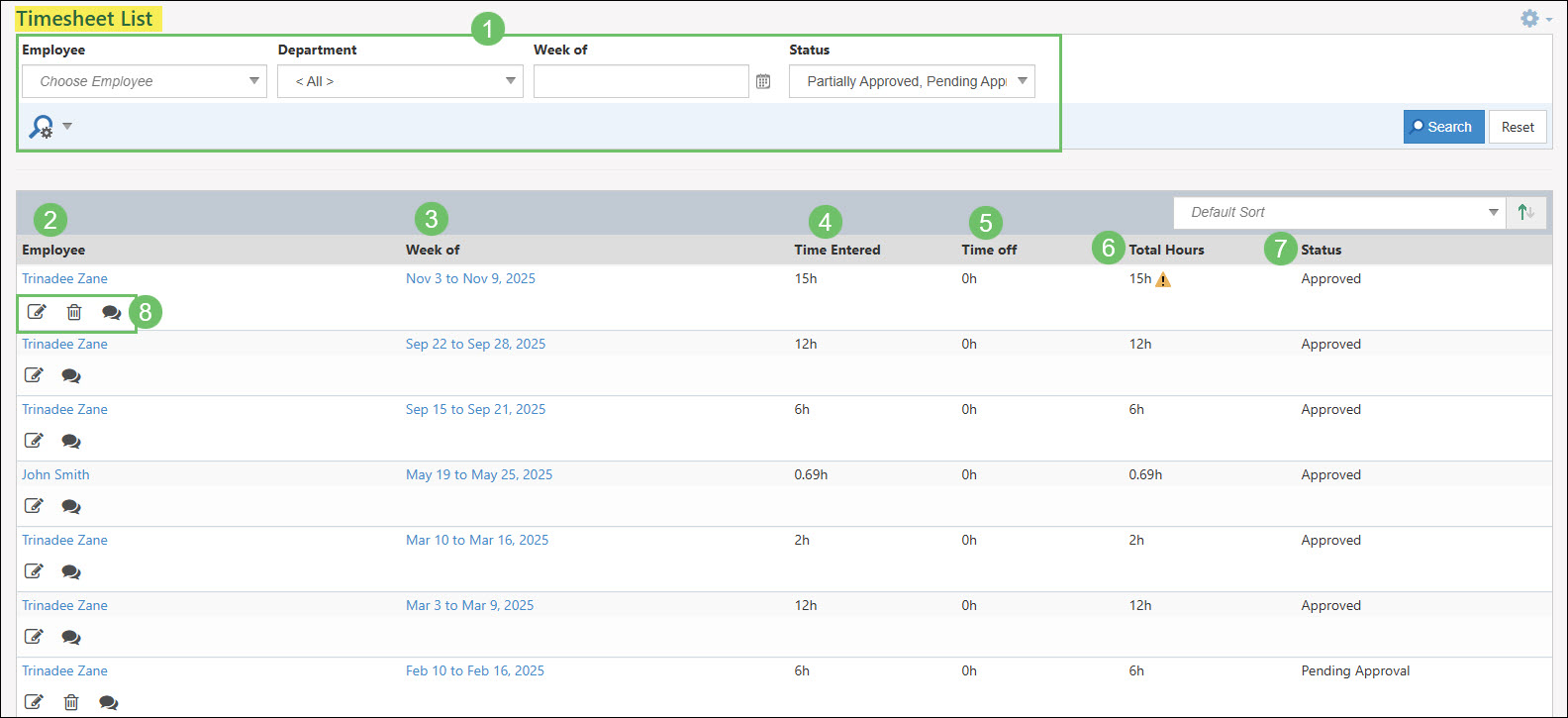1568x718 pixels.
Task: Click the Time off column header
Action: [x=989, y=250]
